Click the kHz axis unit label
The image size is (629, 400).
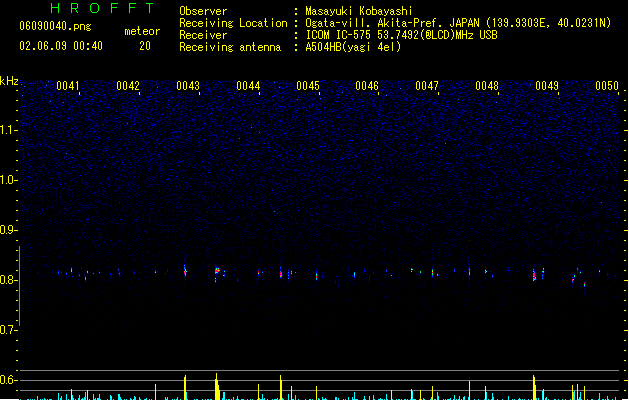click(9, 81)
